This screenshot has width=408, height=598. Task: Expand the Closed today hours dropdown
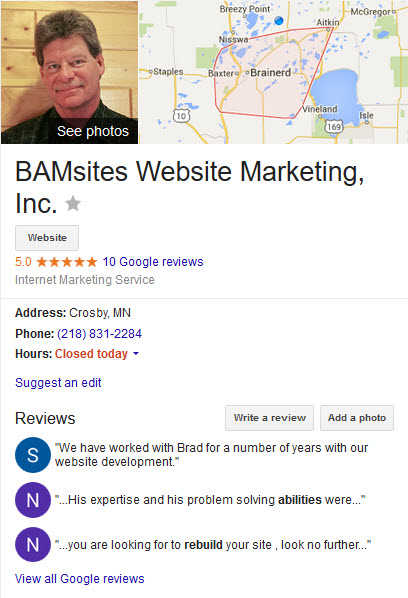136,354
